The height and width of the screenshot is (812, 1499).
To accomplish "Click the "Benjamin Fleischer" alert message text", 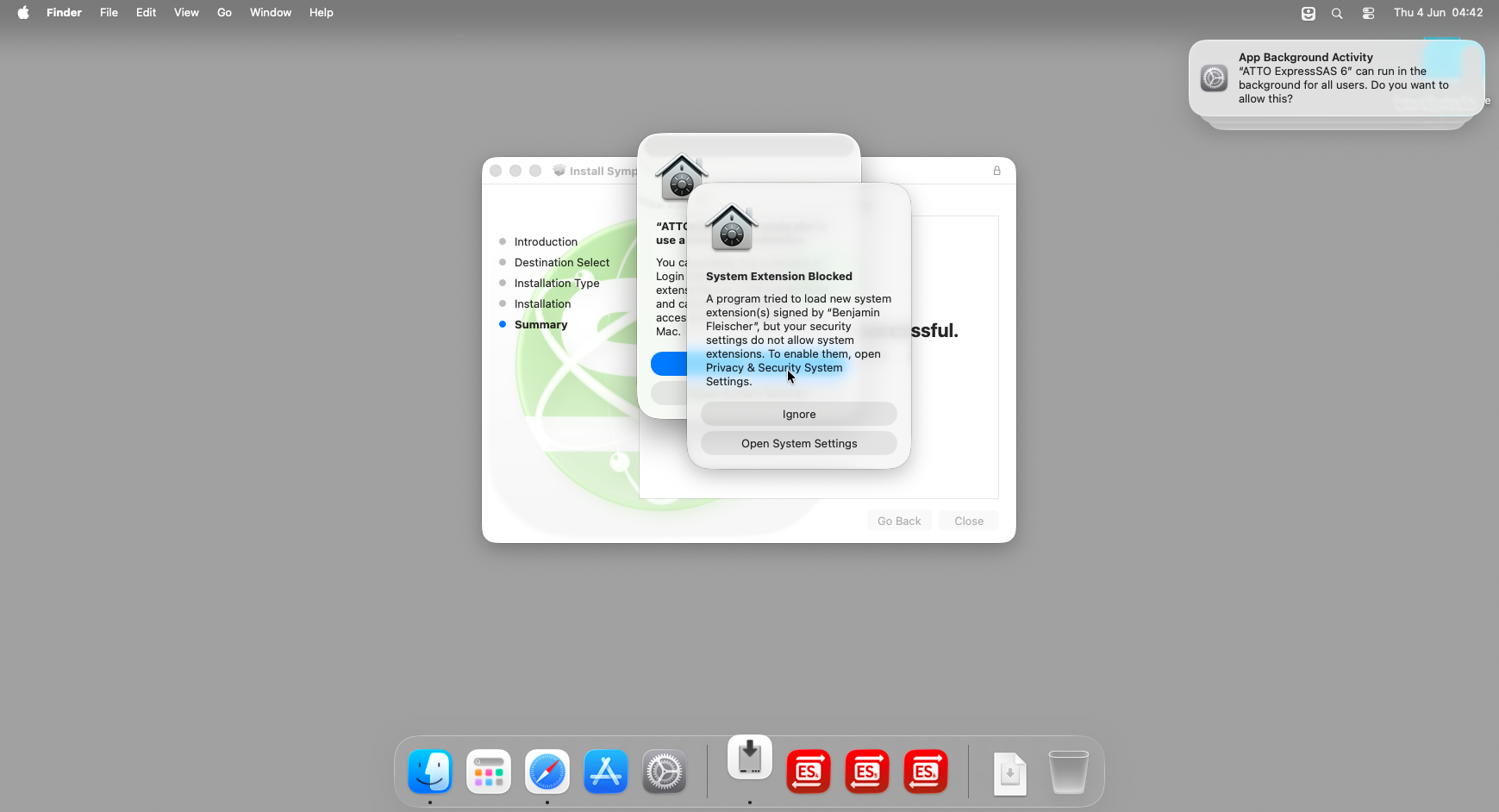I will pos(799,340).
